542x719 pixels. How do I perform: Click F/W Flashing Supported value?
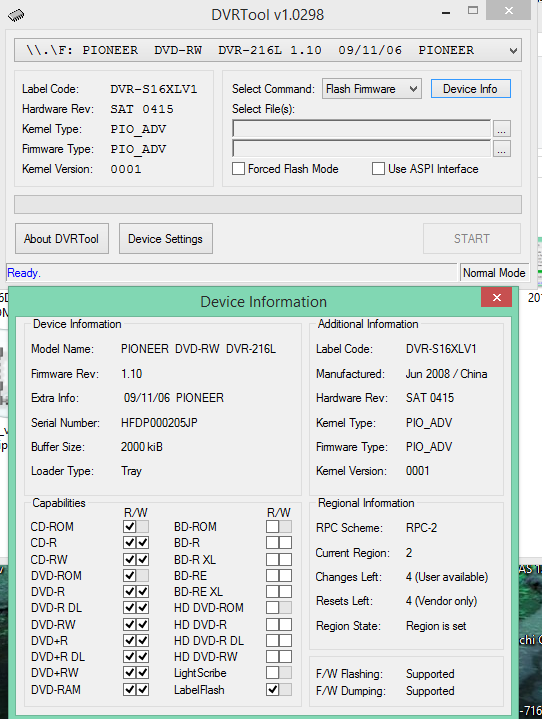point(430,674)
